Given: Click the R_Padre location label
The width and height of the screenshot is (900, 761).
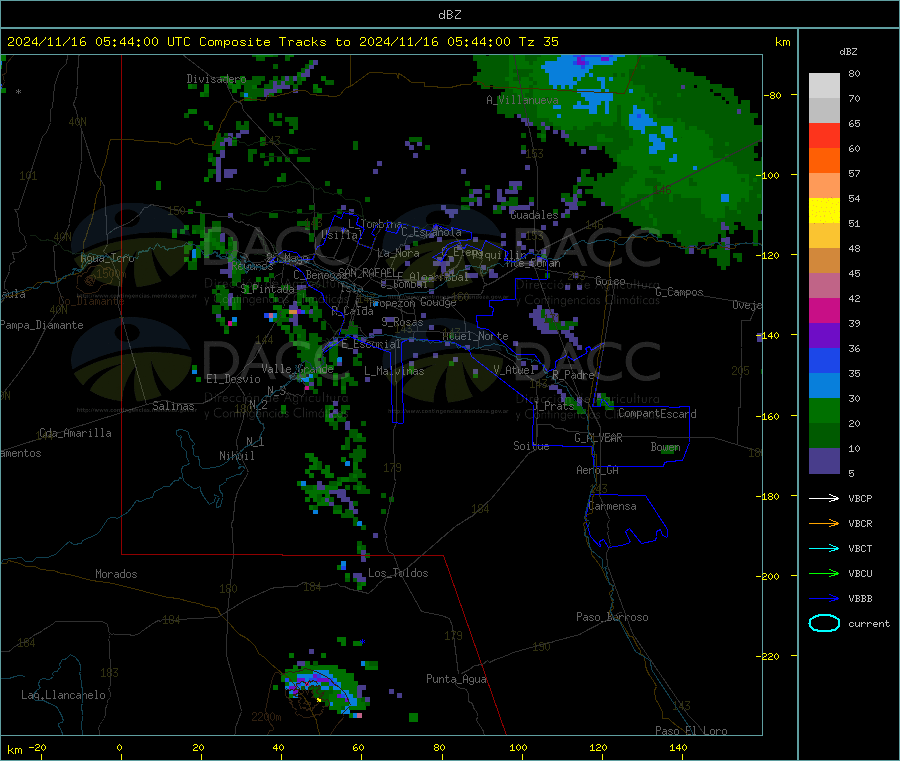Looking at the screenshot, I should pyautogui.click(x=573, y=375).
